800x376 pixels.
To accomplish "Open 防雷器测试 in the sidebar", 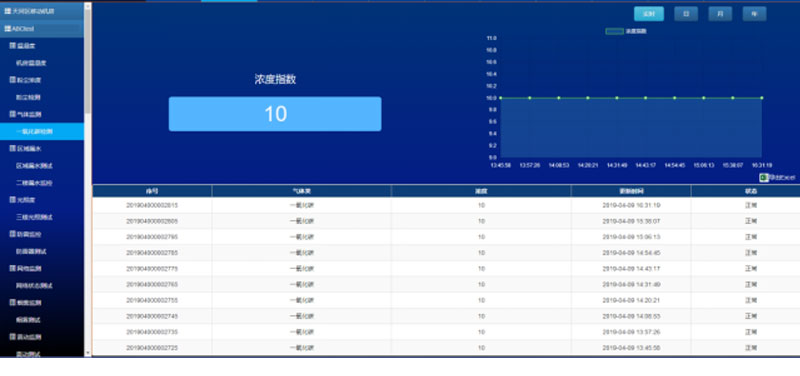I will click(x=32, y=251).
